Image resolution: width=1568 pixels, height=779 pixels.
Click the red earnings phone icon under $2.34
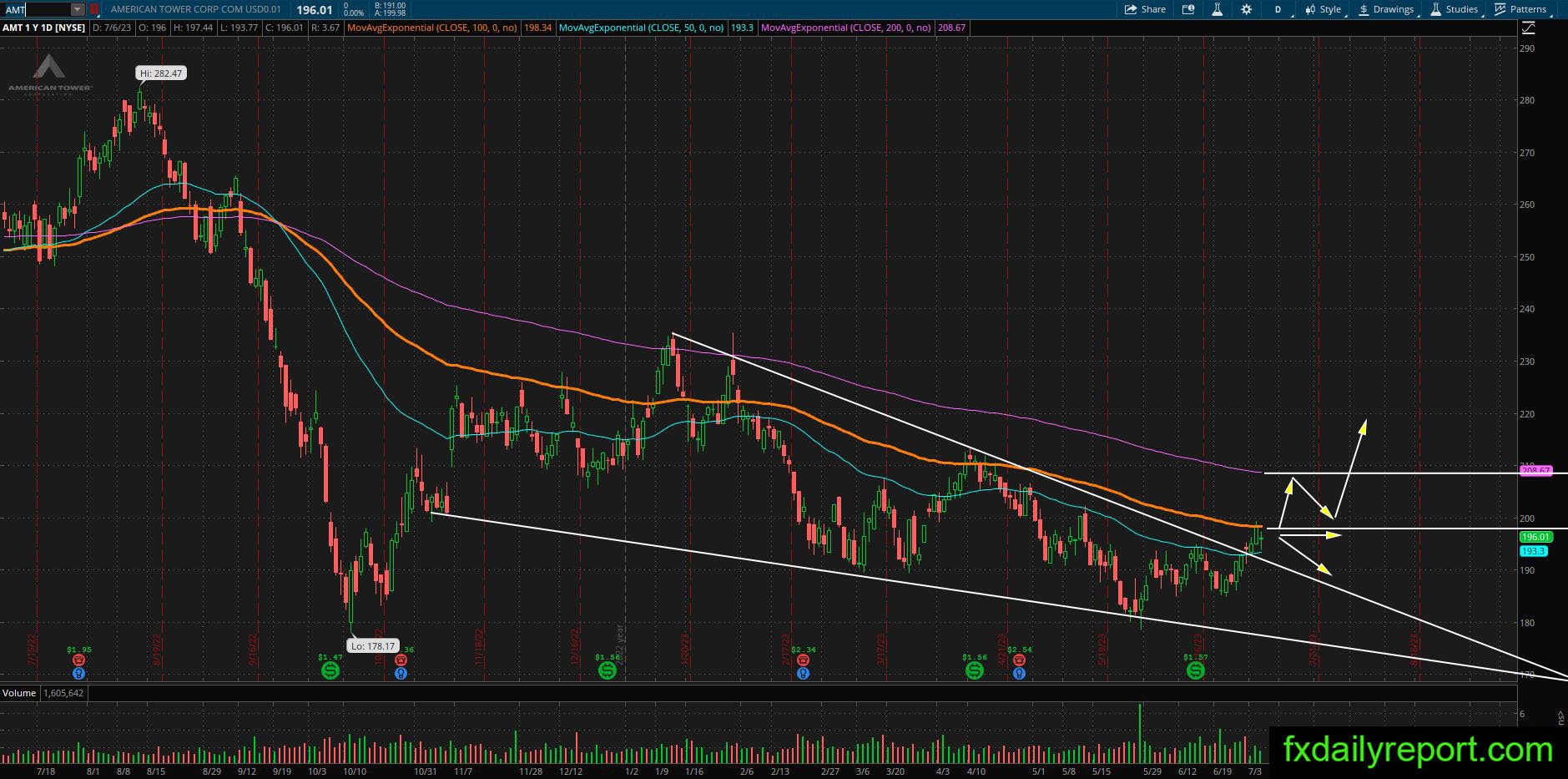point(803,660)
